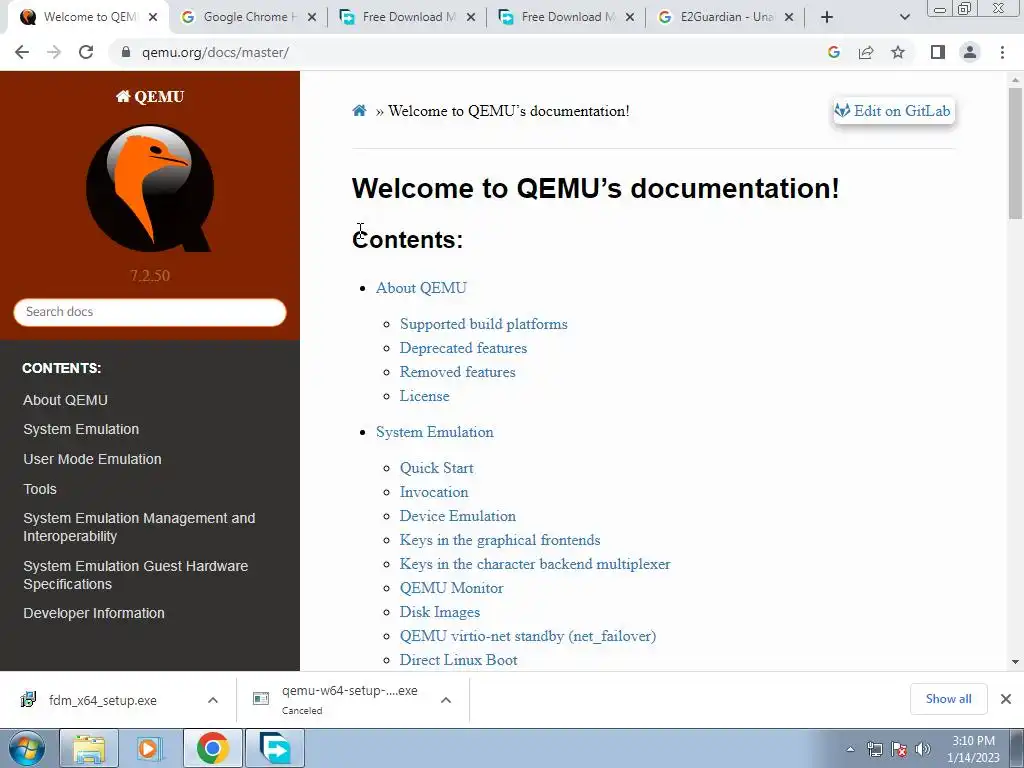
Task: Open Removed features link
Action: click(x=457, y=372)
